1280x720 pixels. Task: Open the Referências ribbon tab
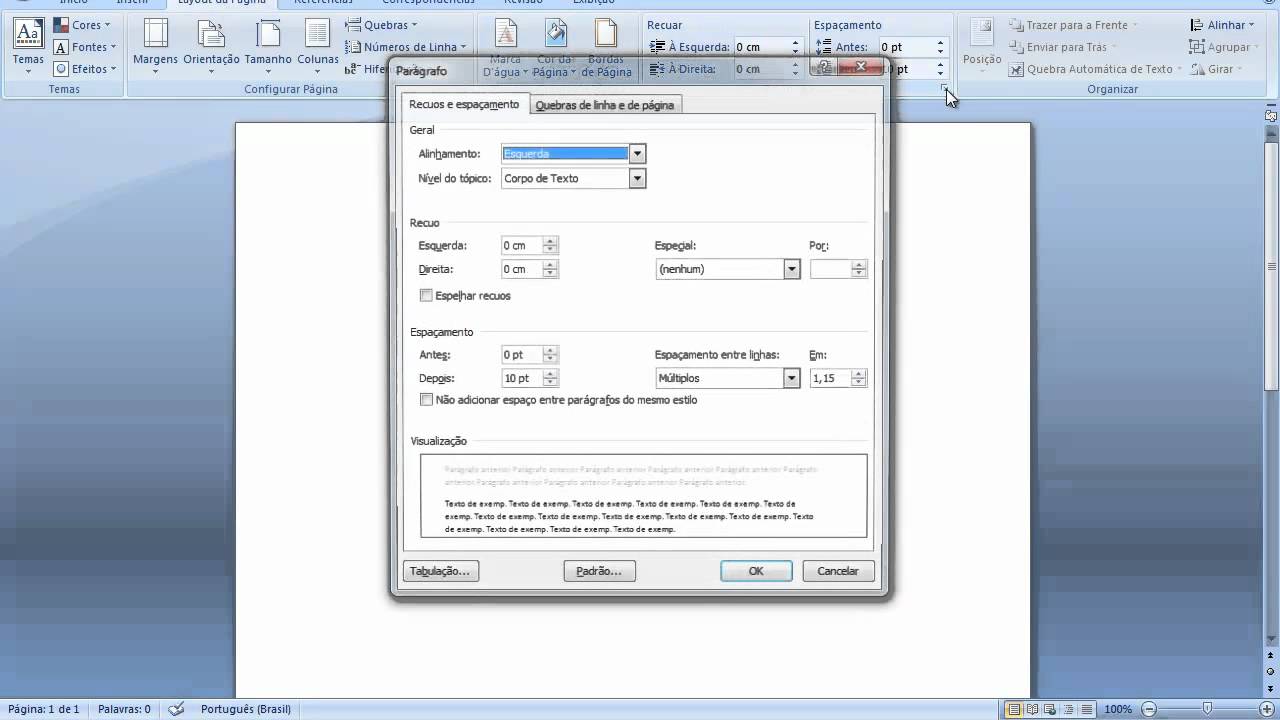323,3
